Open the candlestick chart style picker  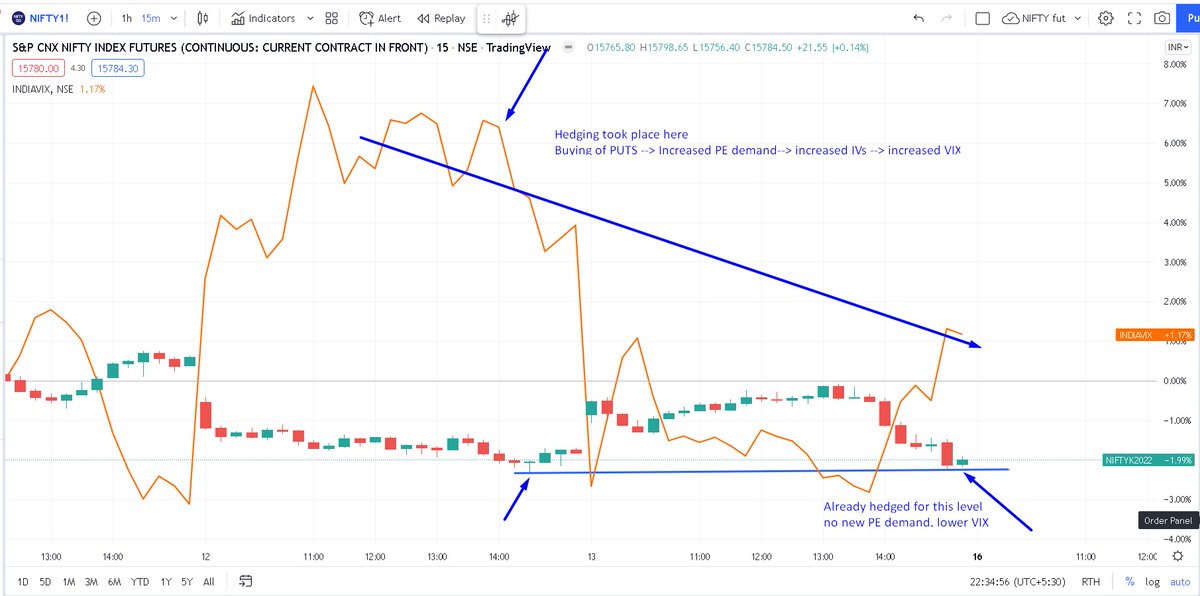pos(204,18)
